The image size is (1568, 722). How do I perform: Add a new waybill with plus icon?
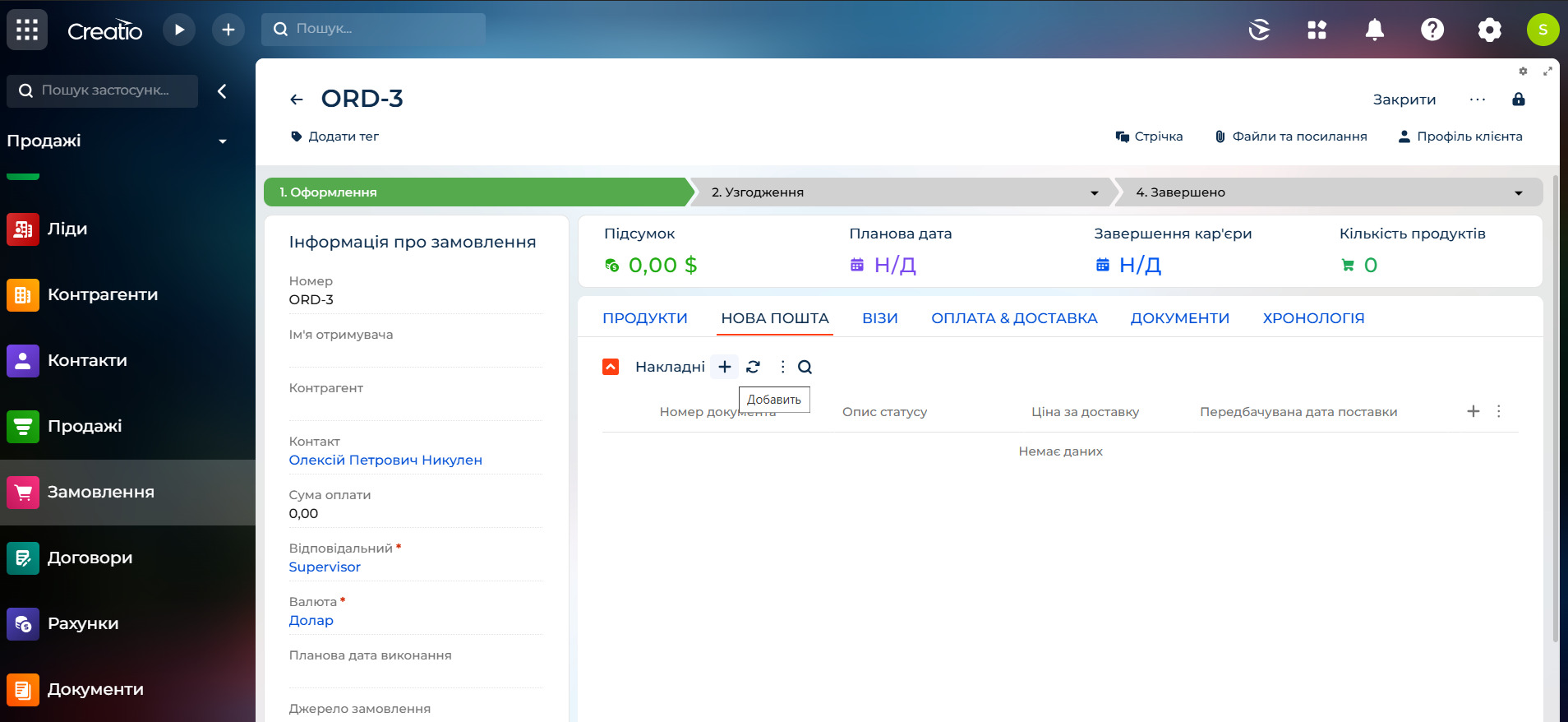(724, 367)
